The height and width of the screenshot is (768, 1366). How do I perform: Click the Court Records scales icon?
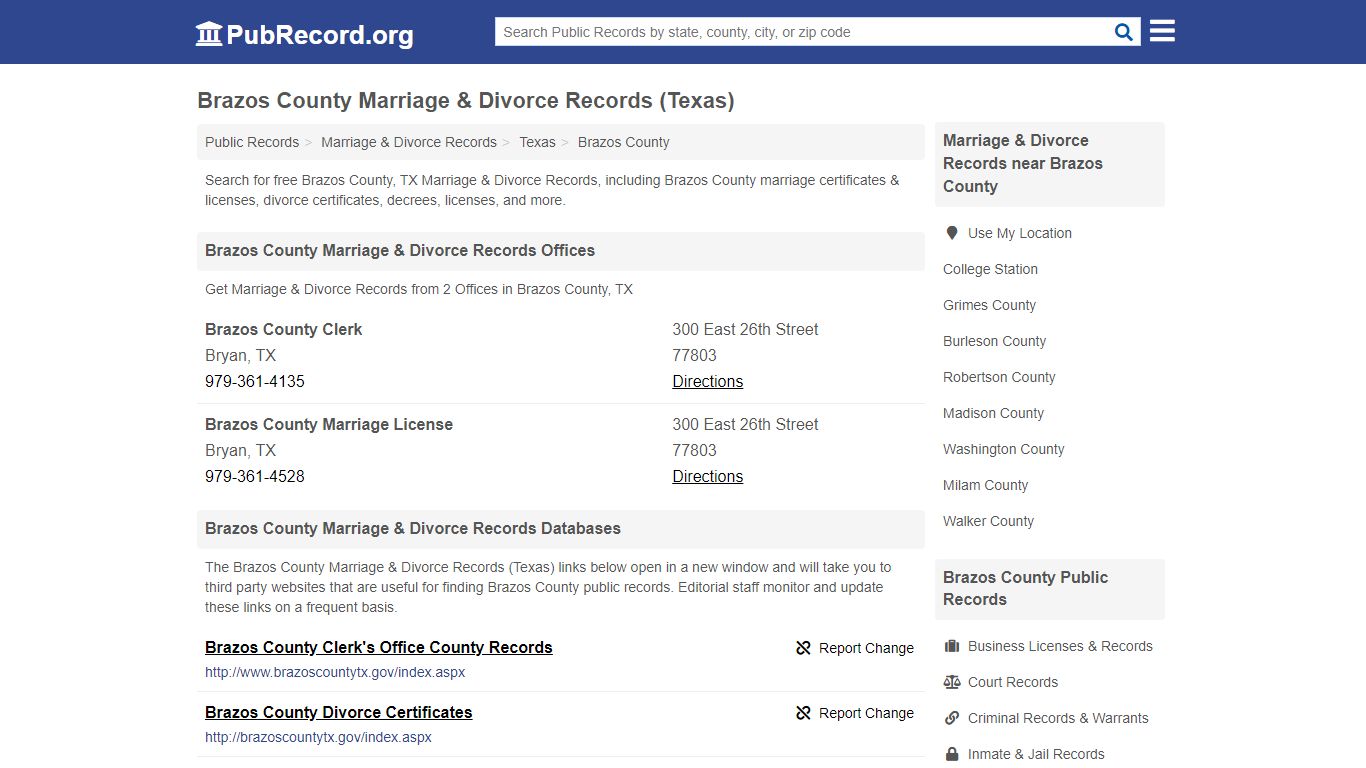click(952, 682)
